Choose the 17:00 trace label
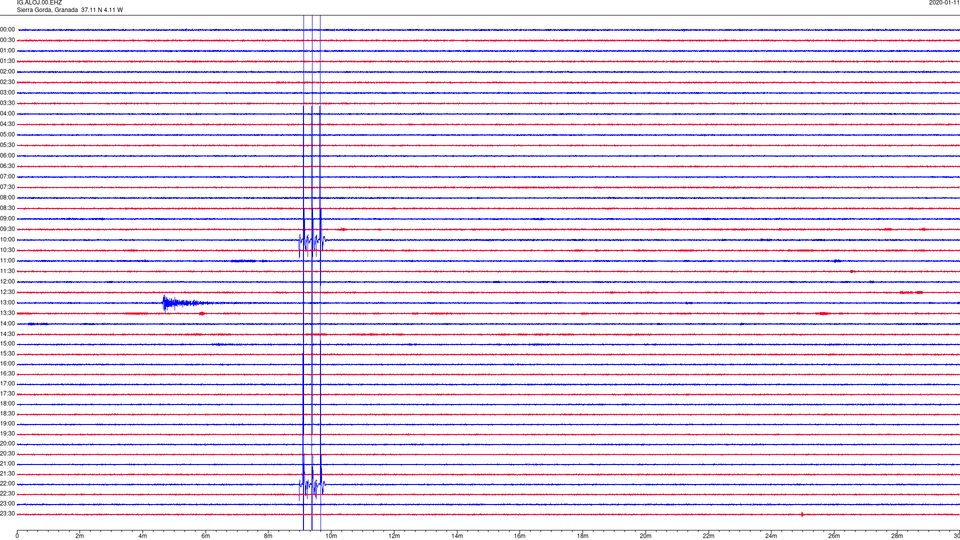This screenshot has width=960, height=540. tap(7, 384)
